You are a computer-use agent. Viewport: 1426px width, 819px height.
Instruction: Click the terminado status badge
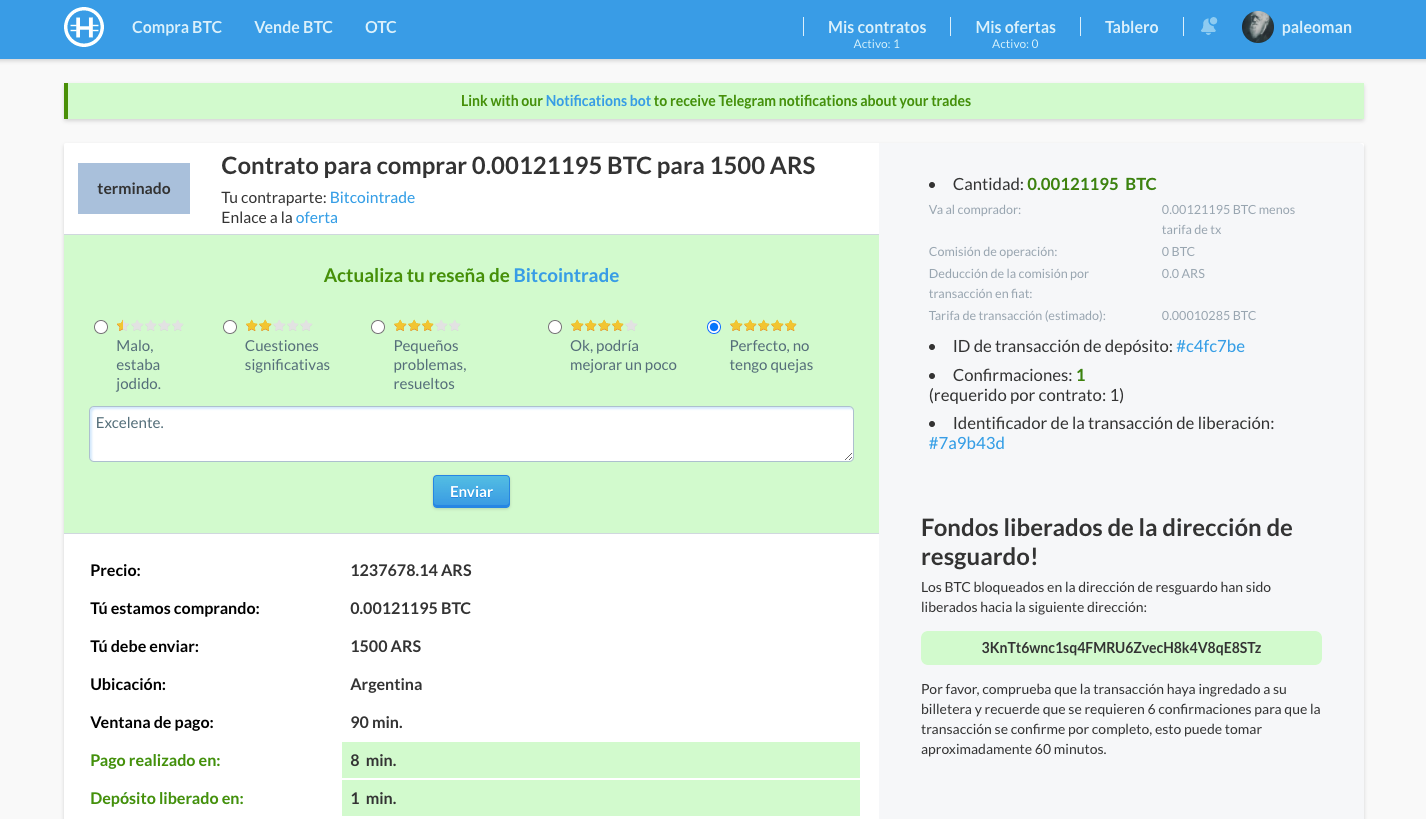tap(134, 189)
